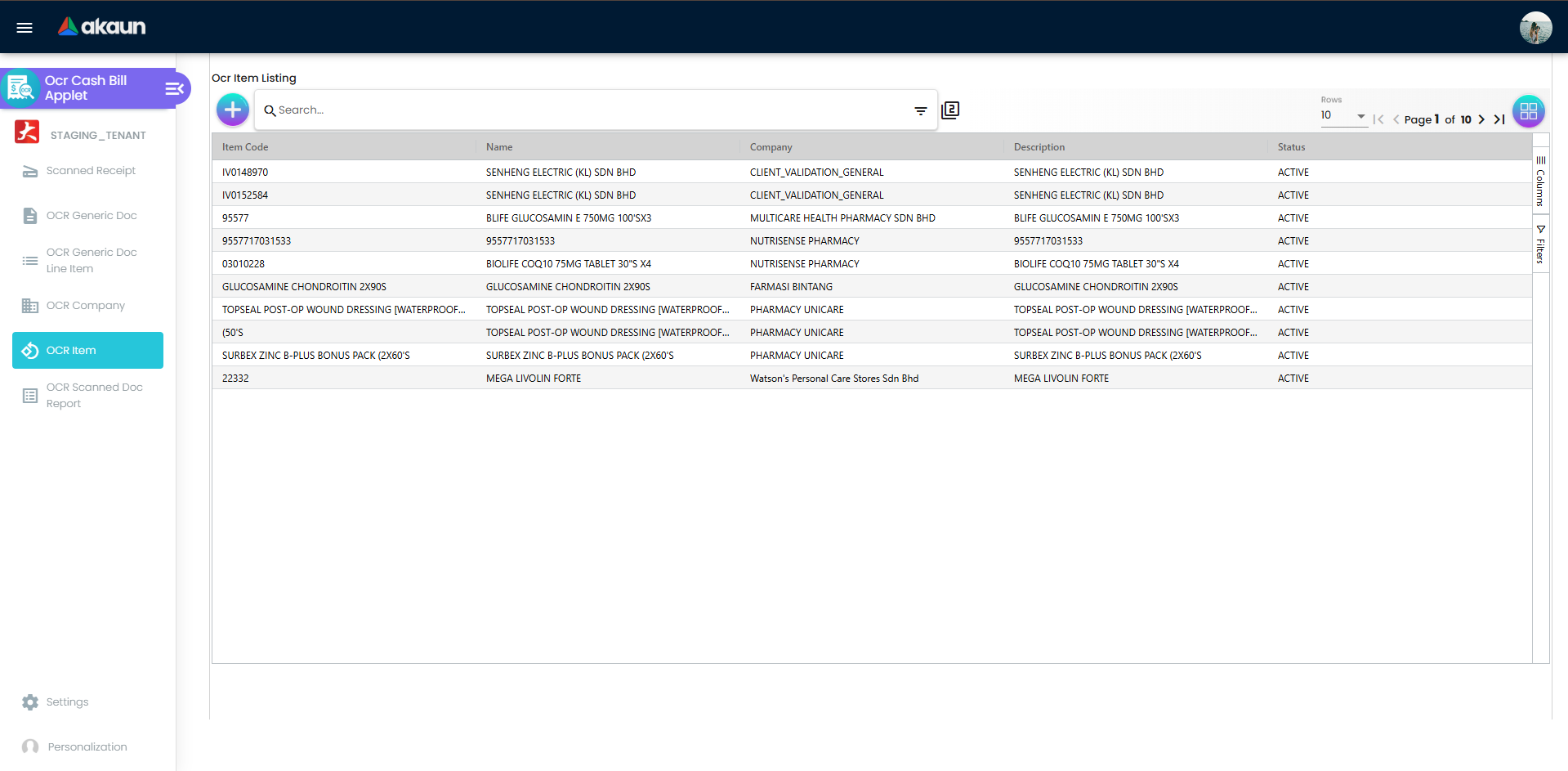The width and height of the screenshot is (1568, 771).
Task: Click item code GLUCOSAMINE CHONDROITIN 2X90S cell
Action: [344, 287]
